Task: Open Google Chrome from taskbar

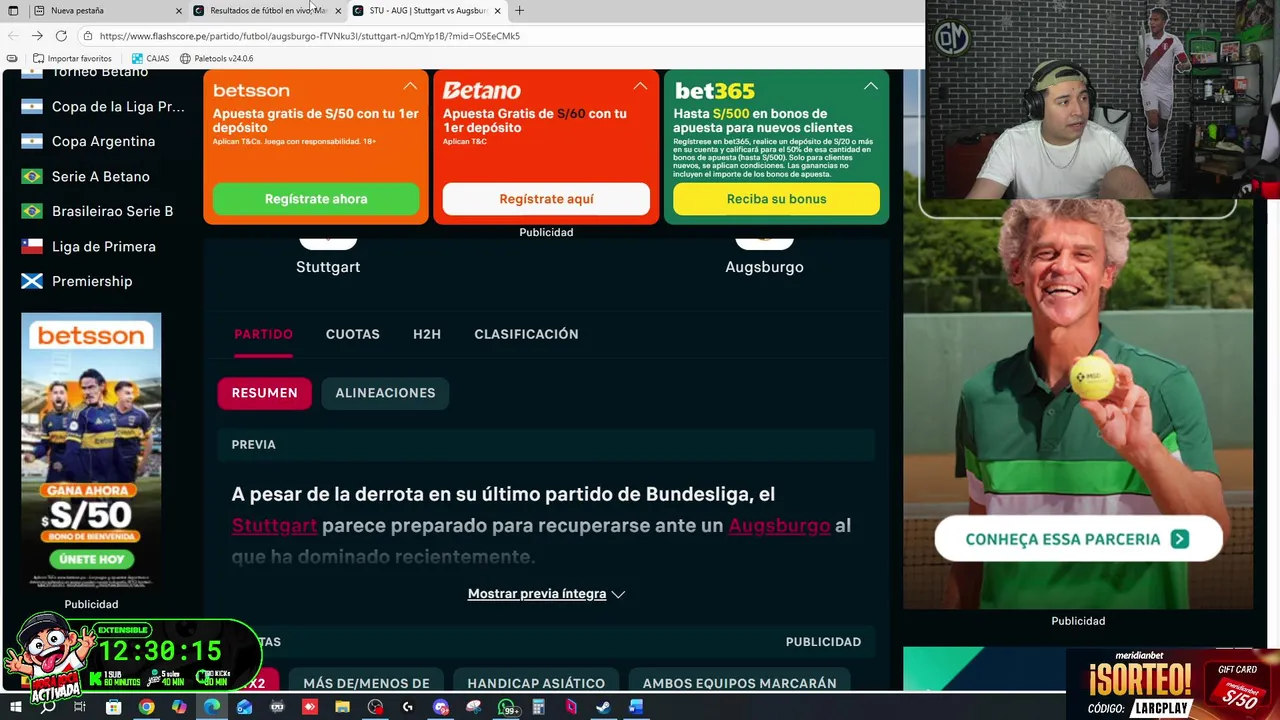Action: [146, 707]
